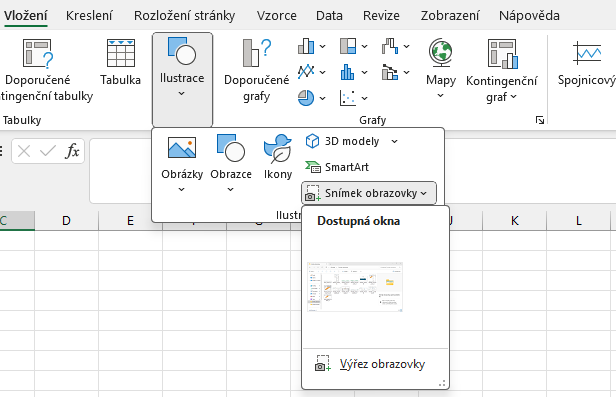
Task: Insert SmartArt graphic
Action: click(x=337, y=167)
